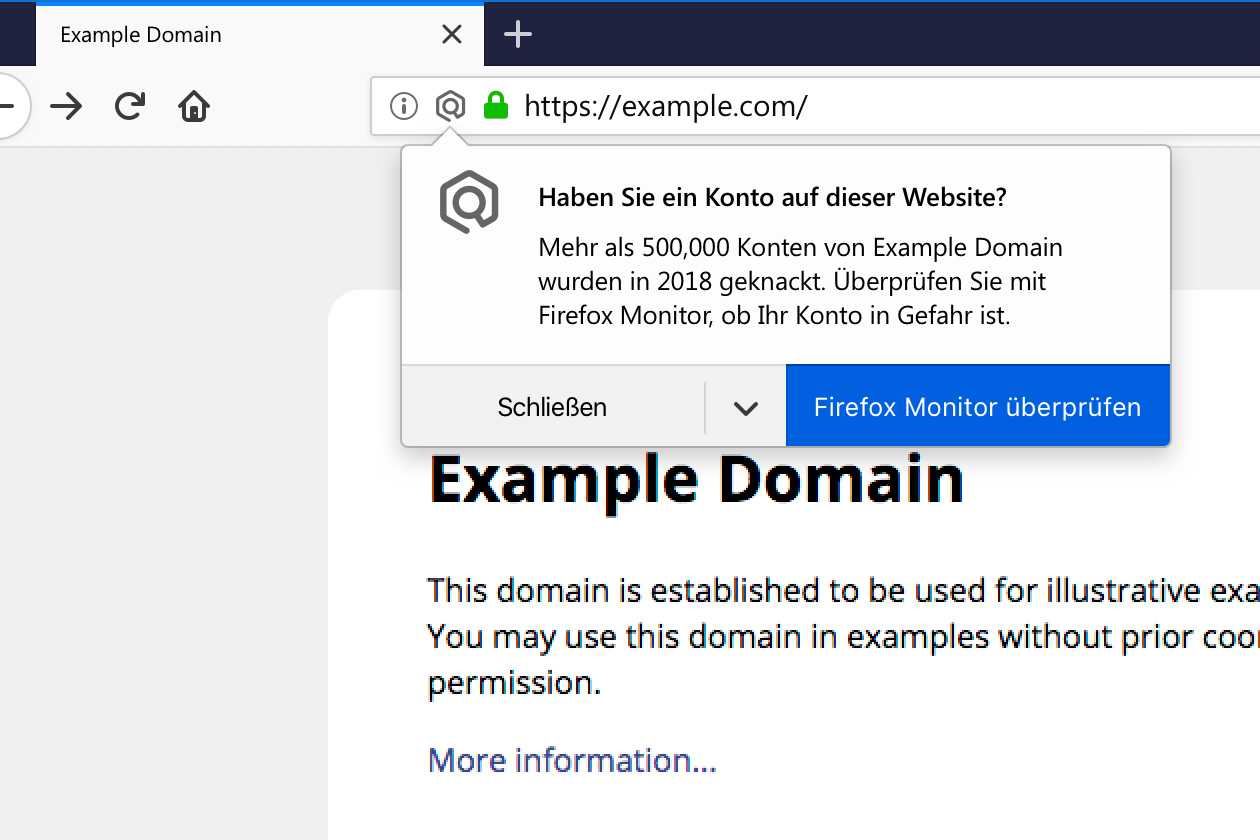Expand the dropdown arrow next to Schließen

(x=746, y=407)
